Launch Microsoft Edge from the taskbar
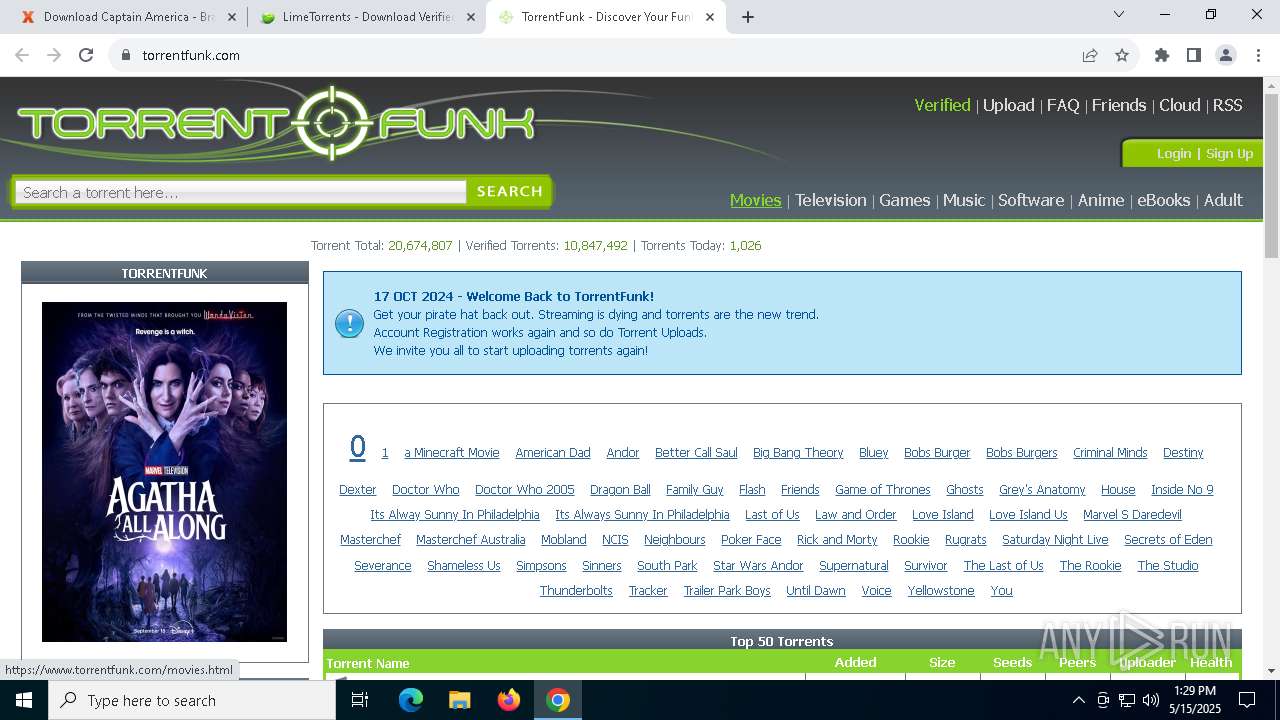 [x=411, y=700]
